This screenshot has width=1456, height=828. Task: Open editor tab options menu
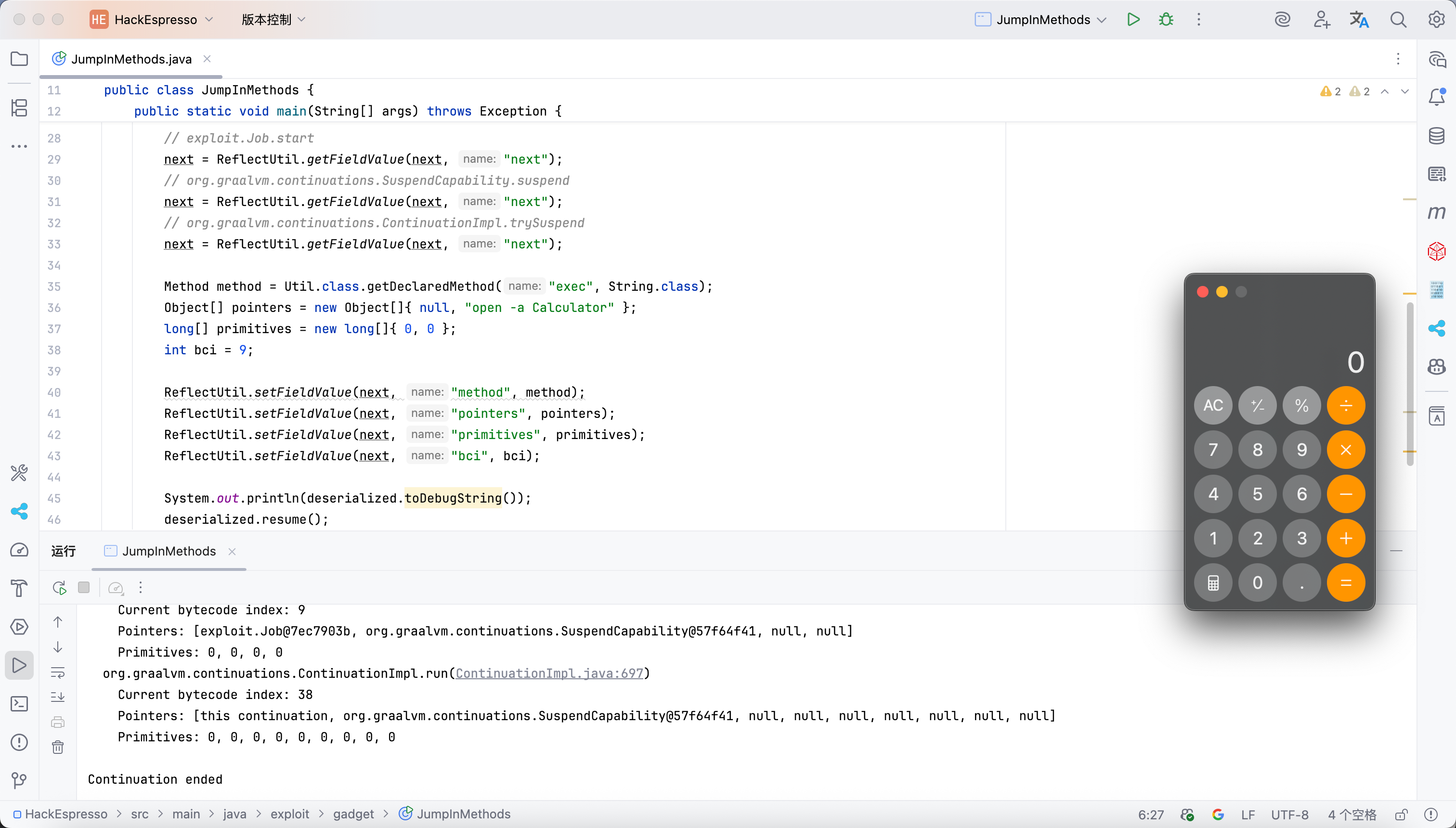click(1398, 59)
